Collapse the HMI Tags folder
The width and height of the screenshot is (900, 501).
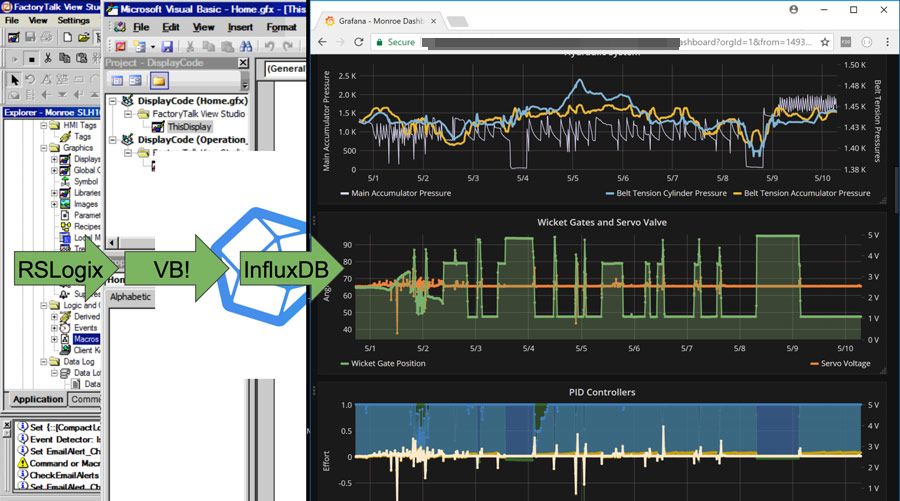pos(44,125)
